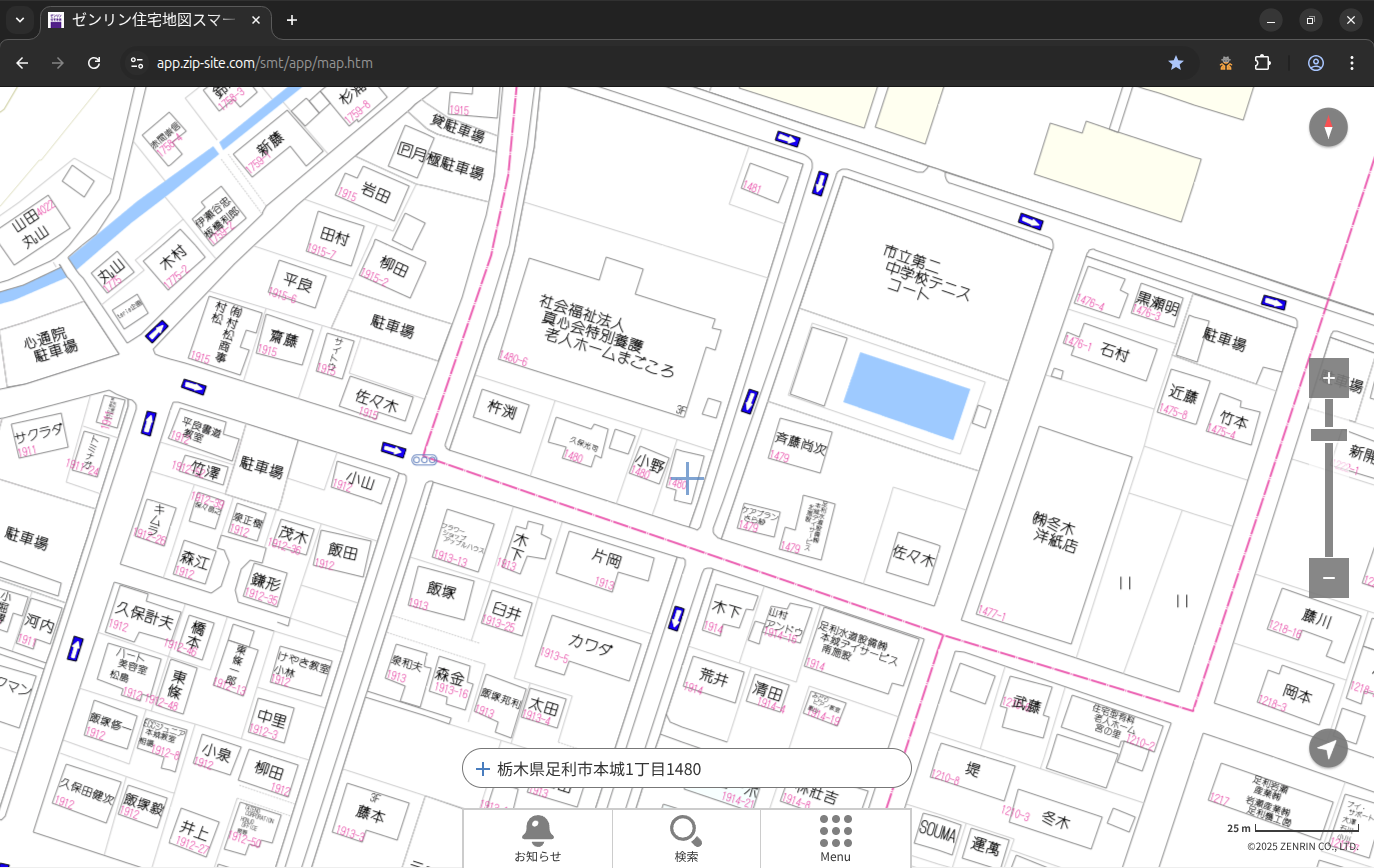This screenshot has height=868, width=1374.
Task: Open the 検索 search function
Action: (x=686, y=838)
